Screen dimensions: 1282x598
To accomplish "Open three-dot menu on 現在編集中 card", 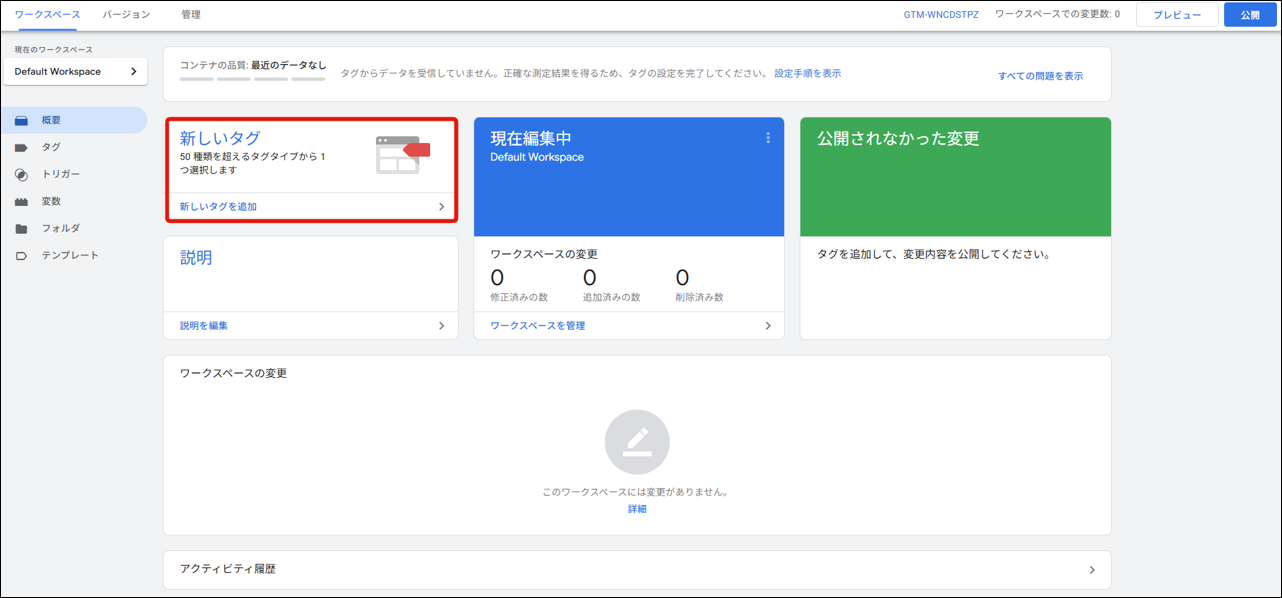I will click(x=768, y=138).
